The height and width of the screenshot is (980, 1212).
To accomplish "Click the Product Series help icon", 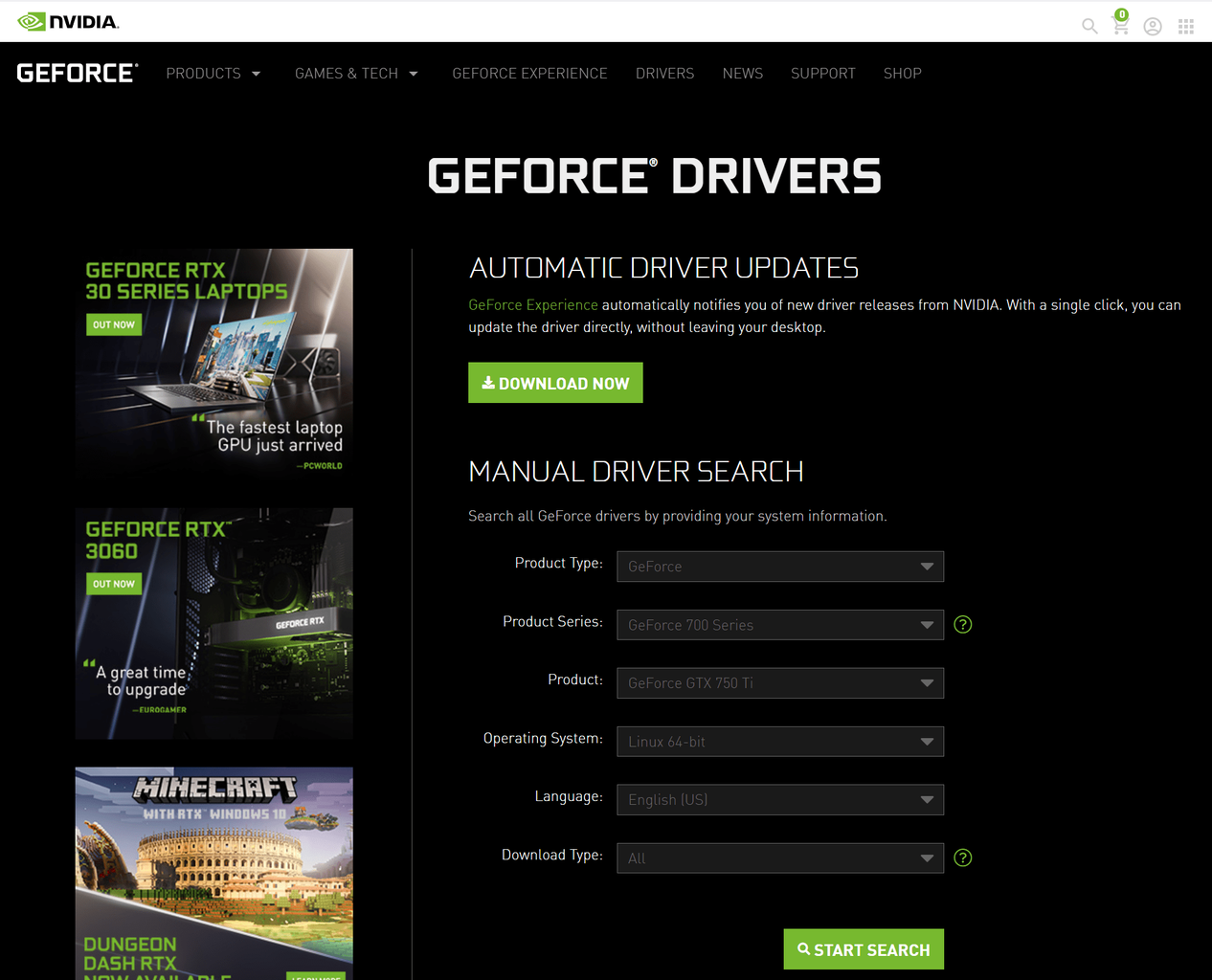I will [x=963, y=625].
